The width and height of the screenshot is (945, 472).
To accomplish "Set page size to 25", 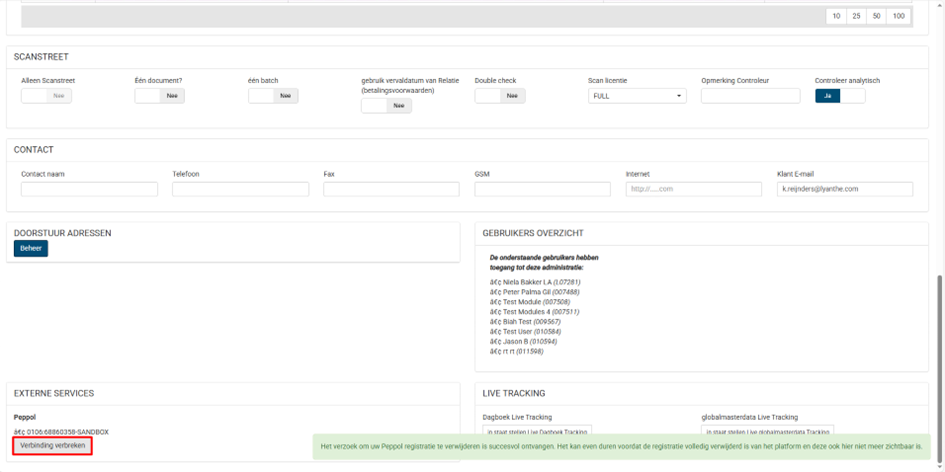I will 856,16.
